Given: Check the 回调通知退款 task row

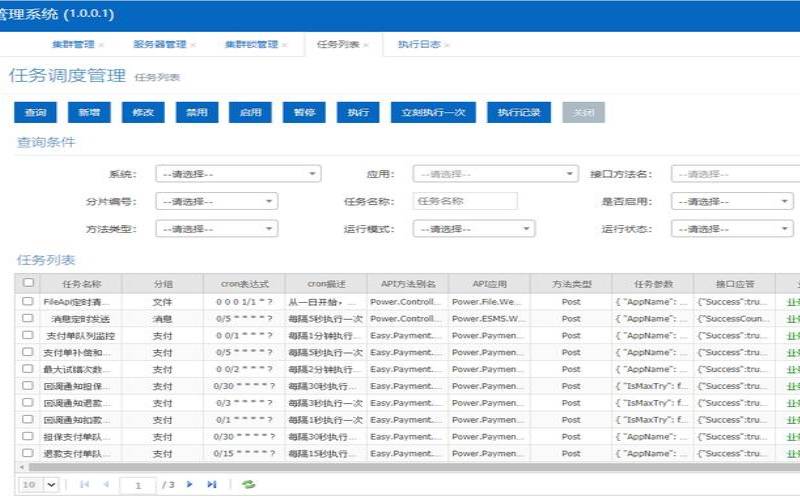Looking at the screenshot, I should (28, 403).
